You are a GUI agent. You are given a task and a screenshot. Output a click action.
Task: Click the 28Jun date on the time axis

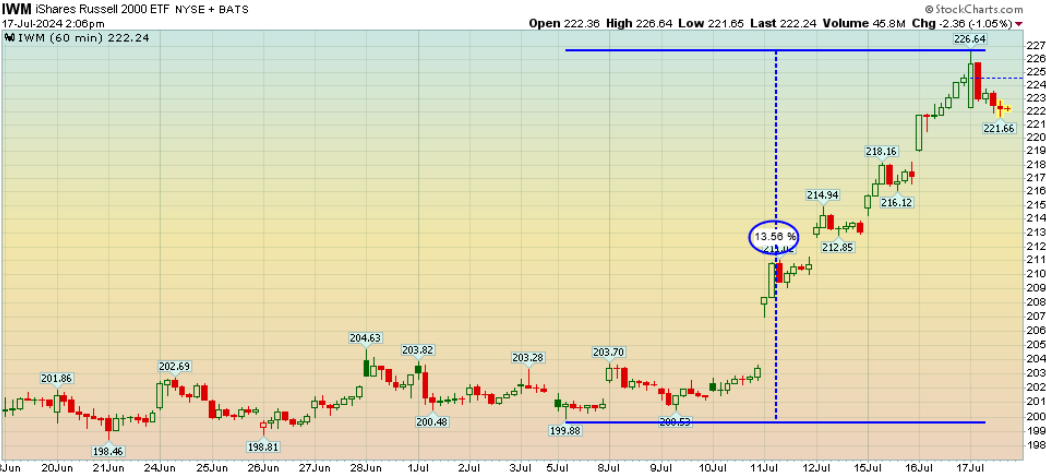pos(368,467)
